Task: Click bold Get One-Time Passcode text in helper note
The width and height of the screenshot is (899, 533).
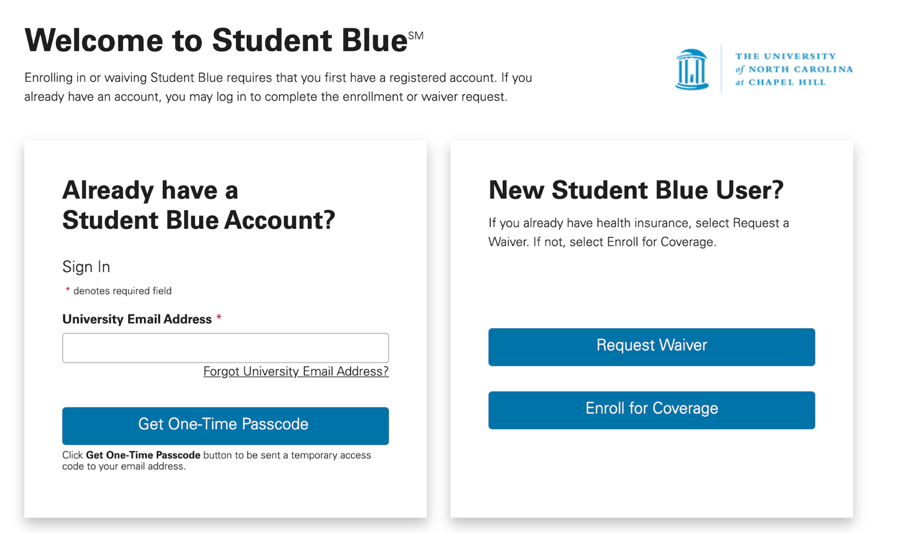Action: tap(143, 455)
